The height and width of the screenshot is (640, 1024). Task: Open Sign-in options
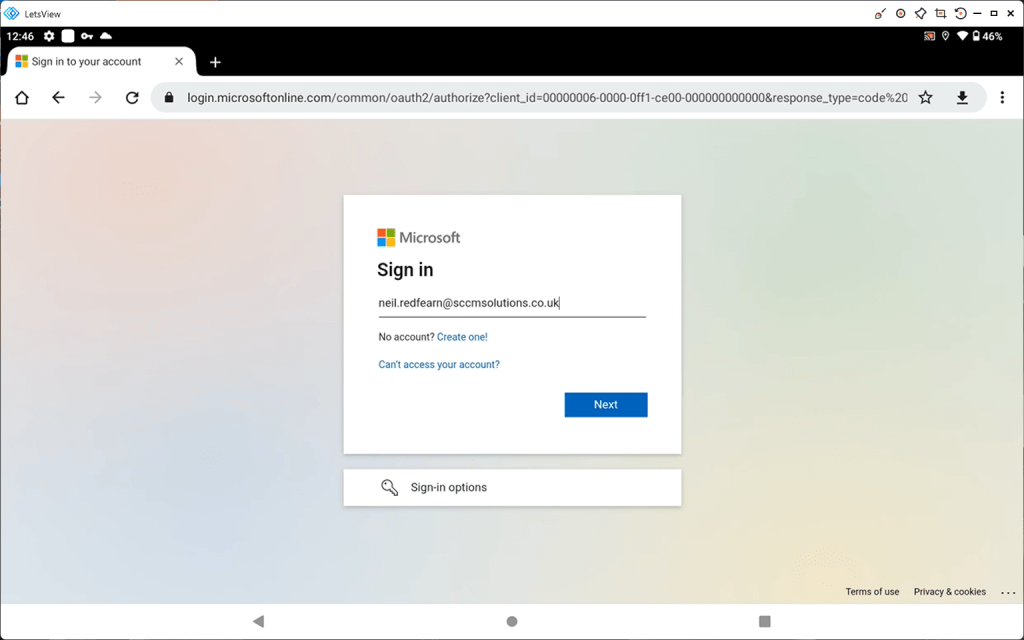pos(512,487)
